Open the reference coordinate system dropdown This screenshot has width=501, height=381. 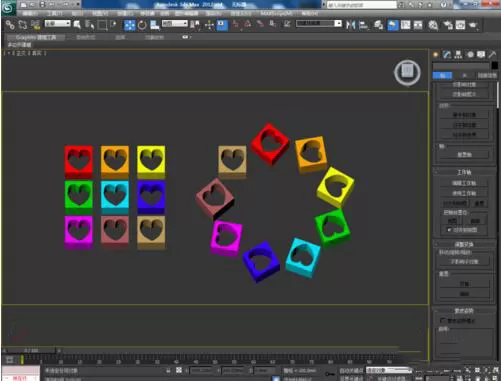click(175, 23)
